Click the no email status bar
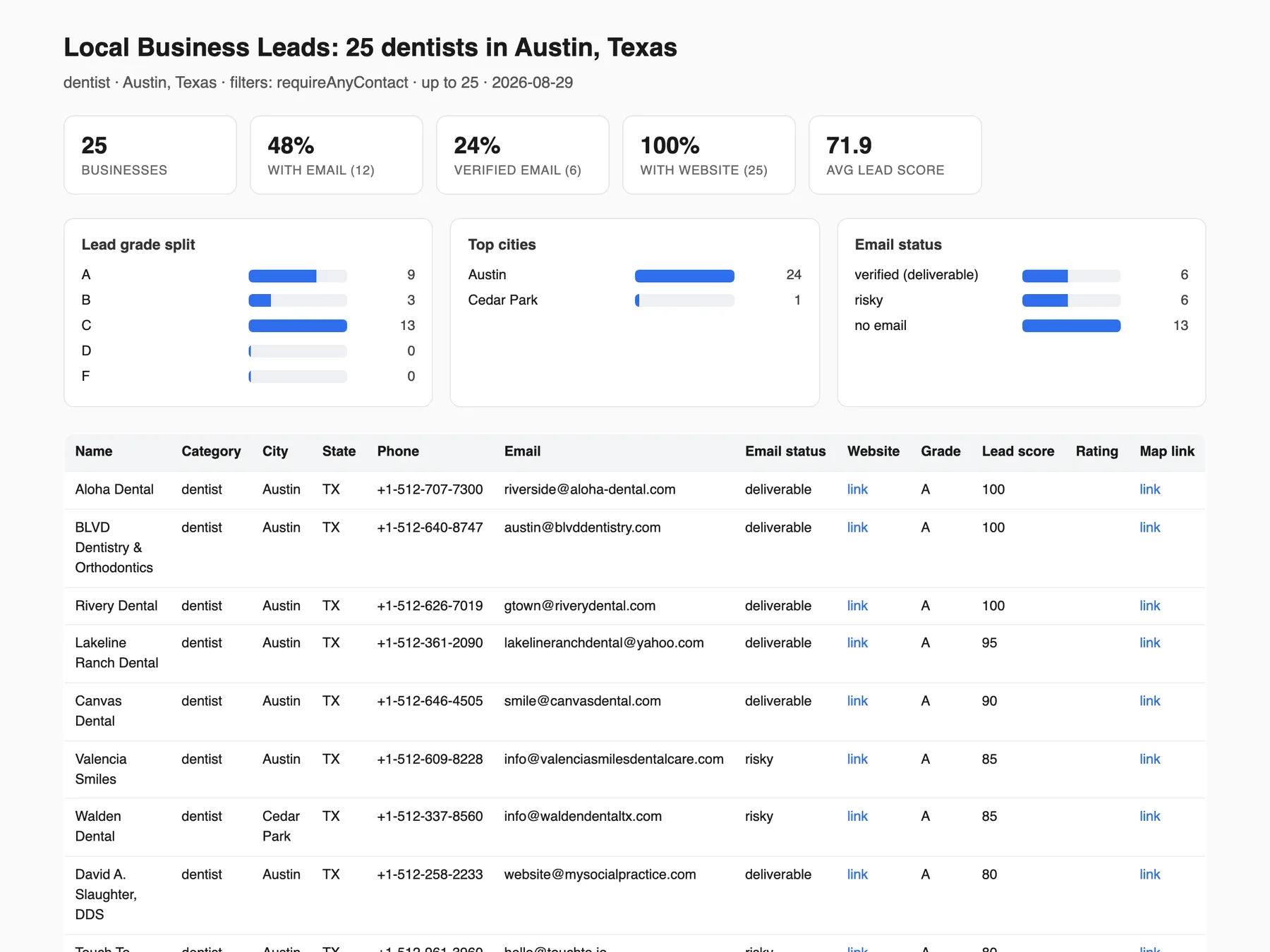Image resolution: width=1270 pixels, height=952 pixels. (x=1071, y=326)
